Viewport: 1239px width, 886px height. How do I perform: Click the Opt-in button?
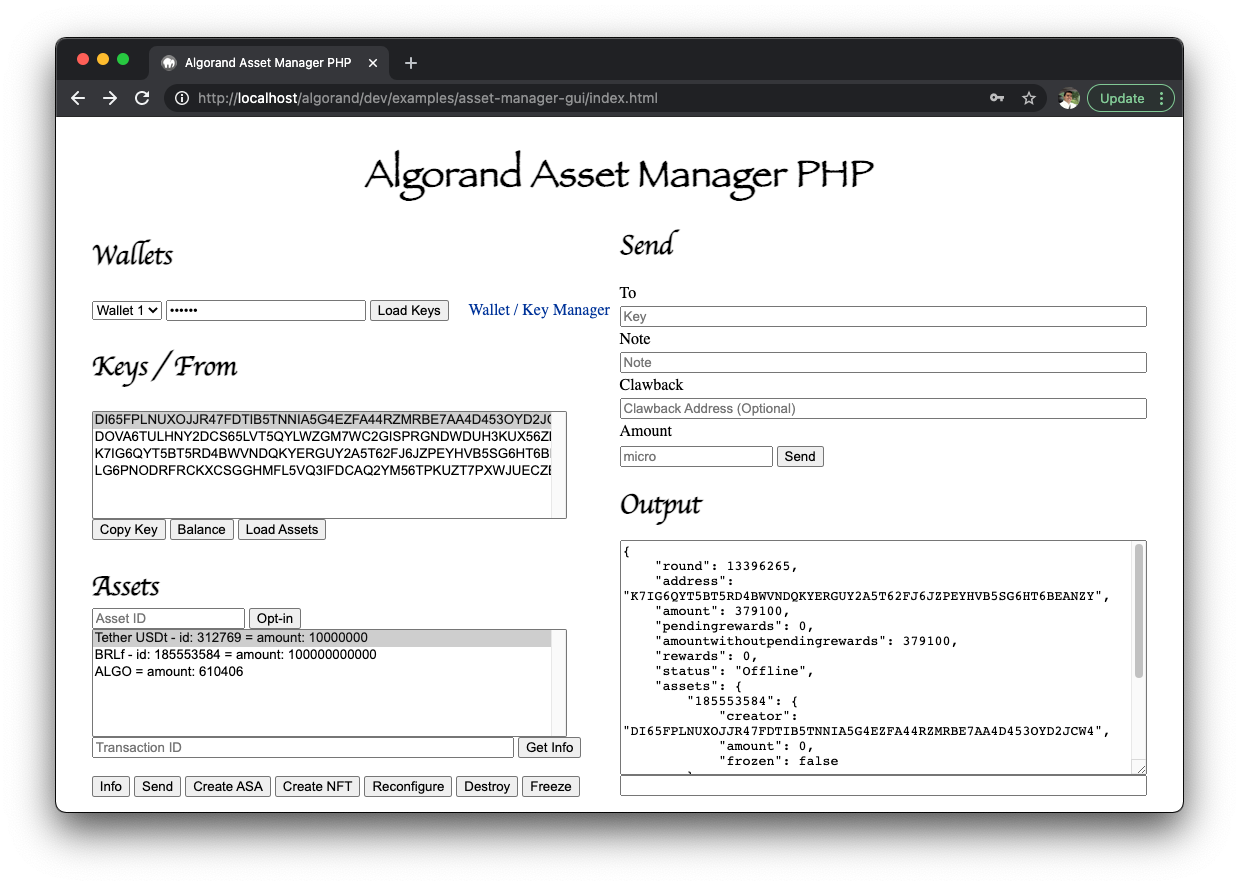(x=275, y=619)
